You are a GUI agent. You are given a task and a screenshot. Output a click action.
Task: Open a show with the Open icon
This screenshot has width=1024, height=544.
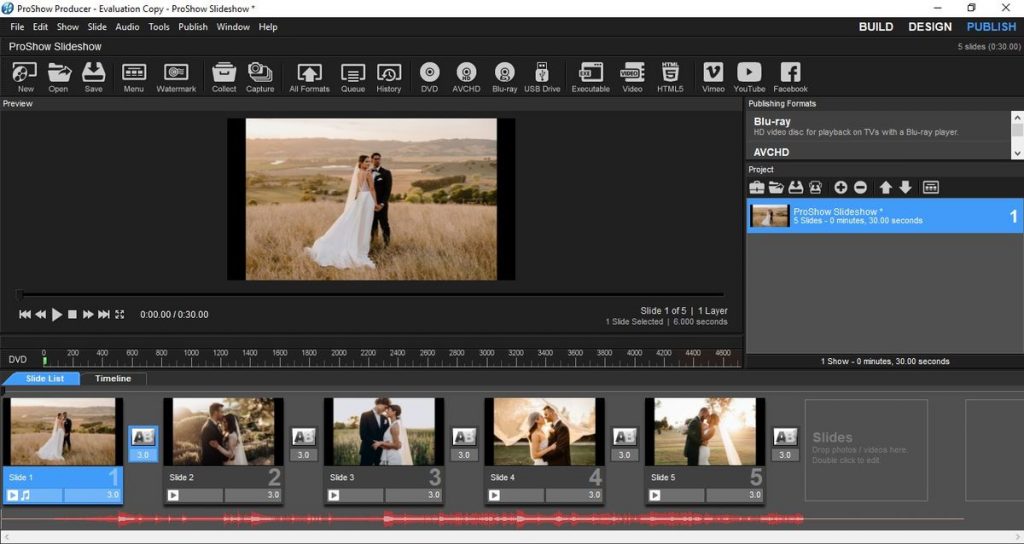click(x=59, y=77)
